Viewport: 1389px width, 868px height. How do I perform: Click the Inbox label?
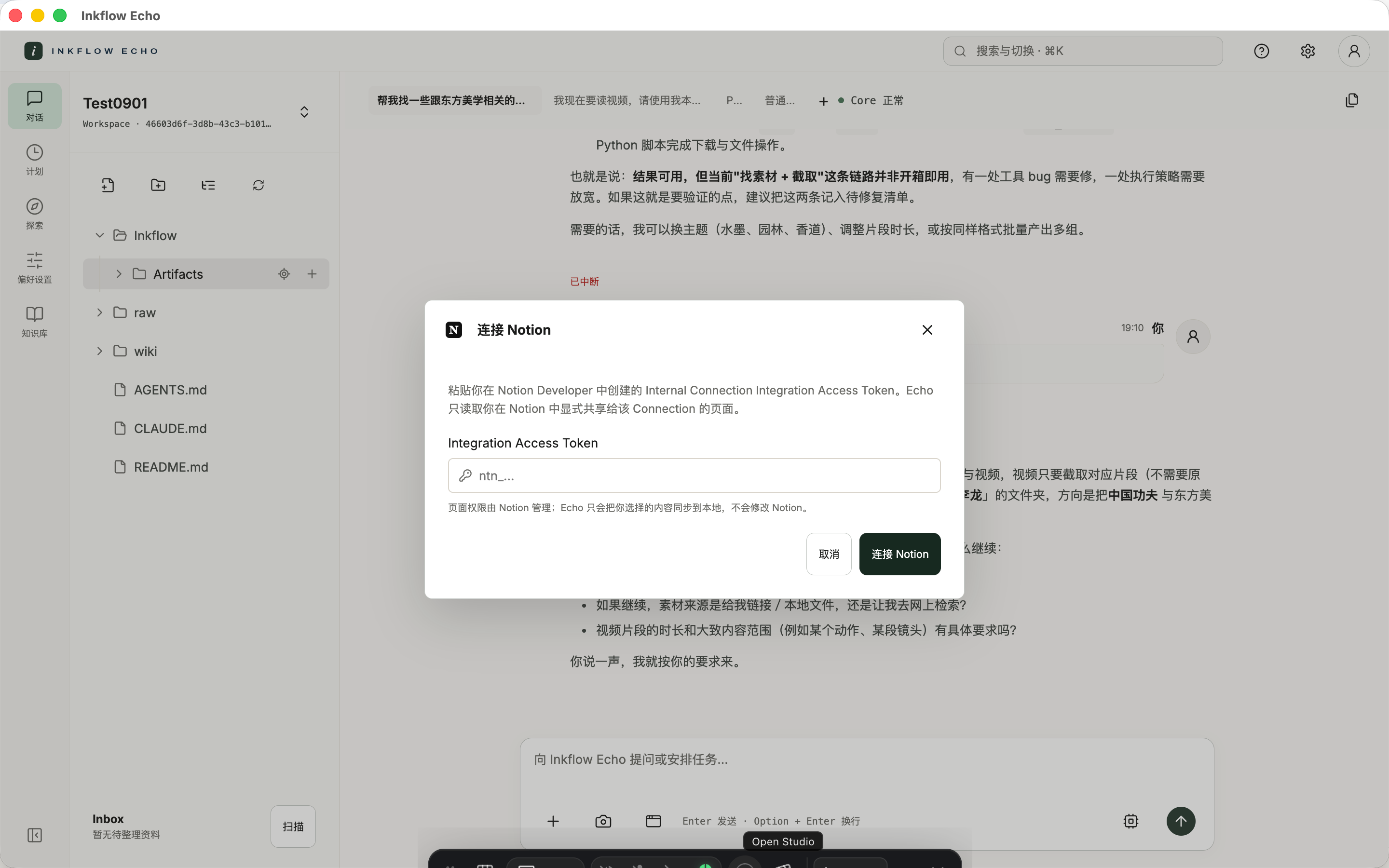point(108,819)
